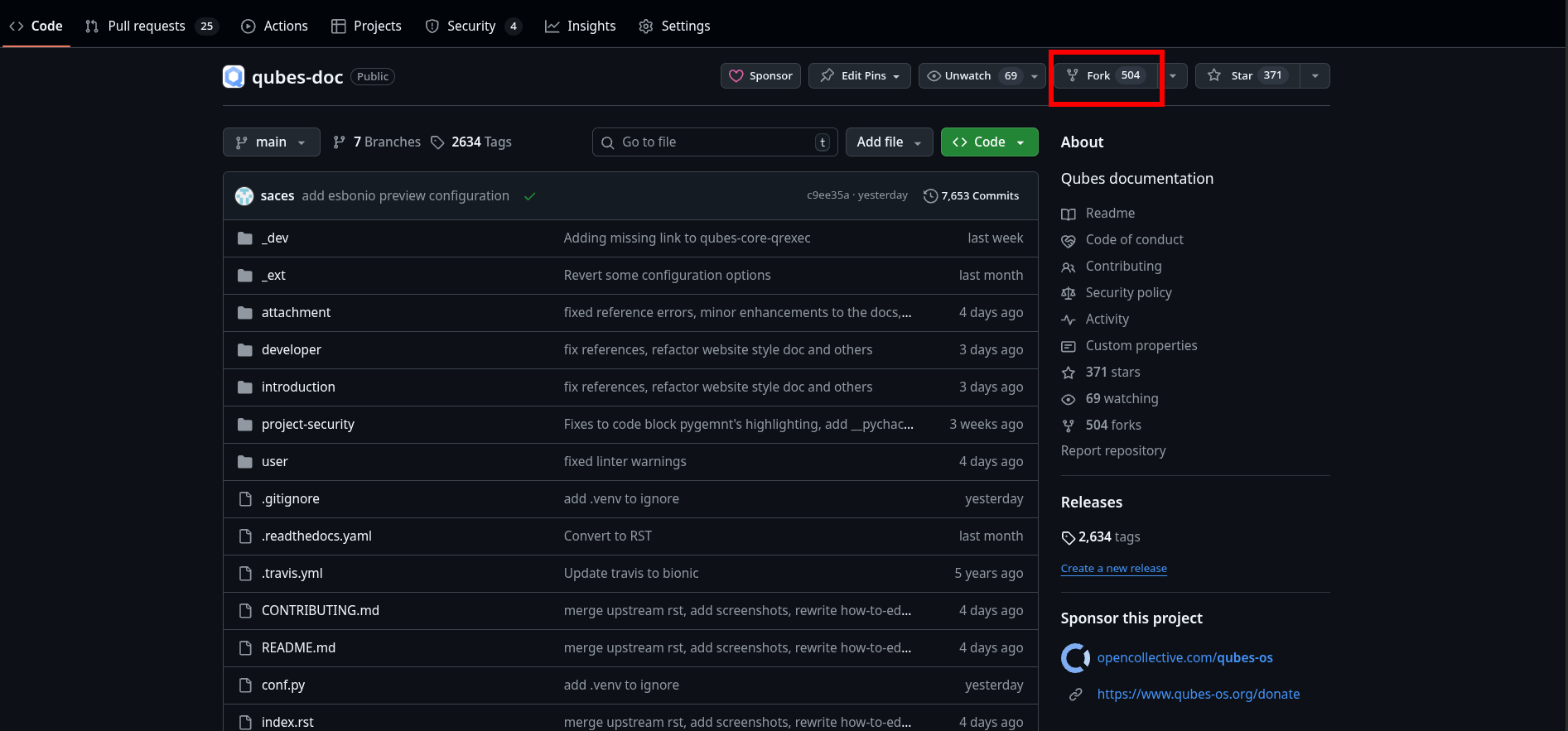The height and width of the screenshot is (731, 1568).
Task: Open the 'Update travis to bionic' commit message
Action: coord(631,574)
